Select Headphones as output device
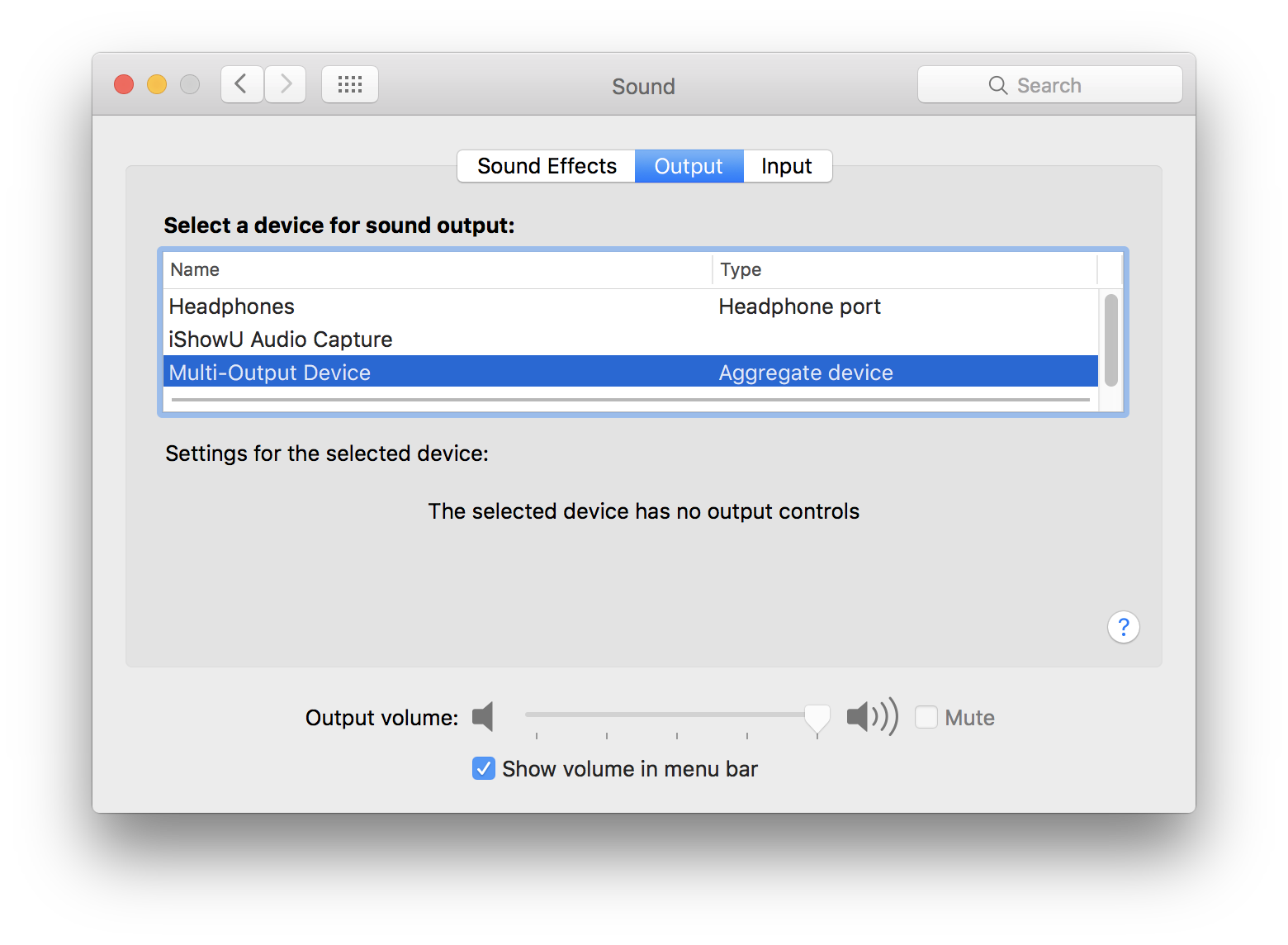 tap(232, 306)
